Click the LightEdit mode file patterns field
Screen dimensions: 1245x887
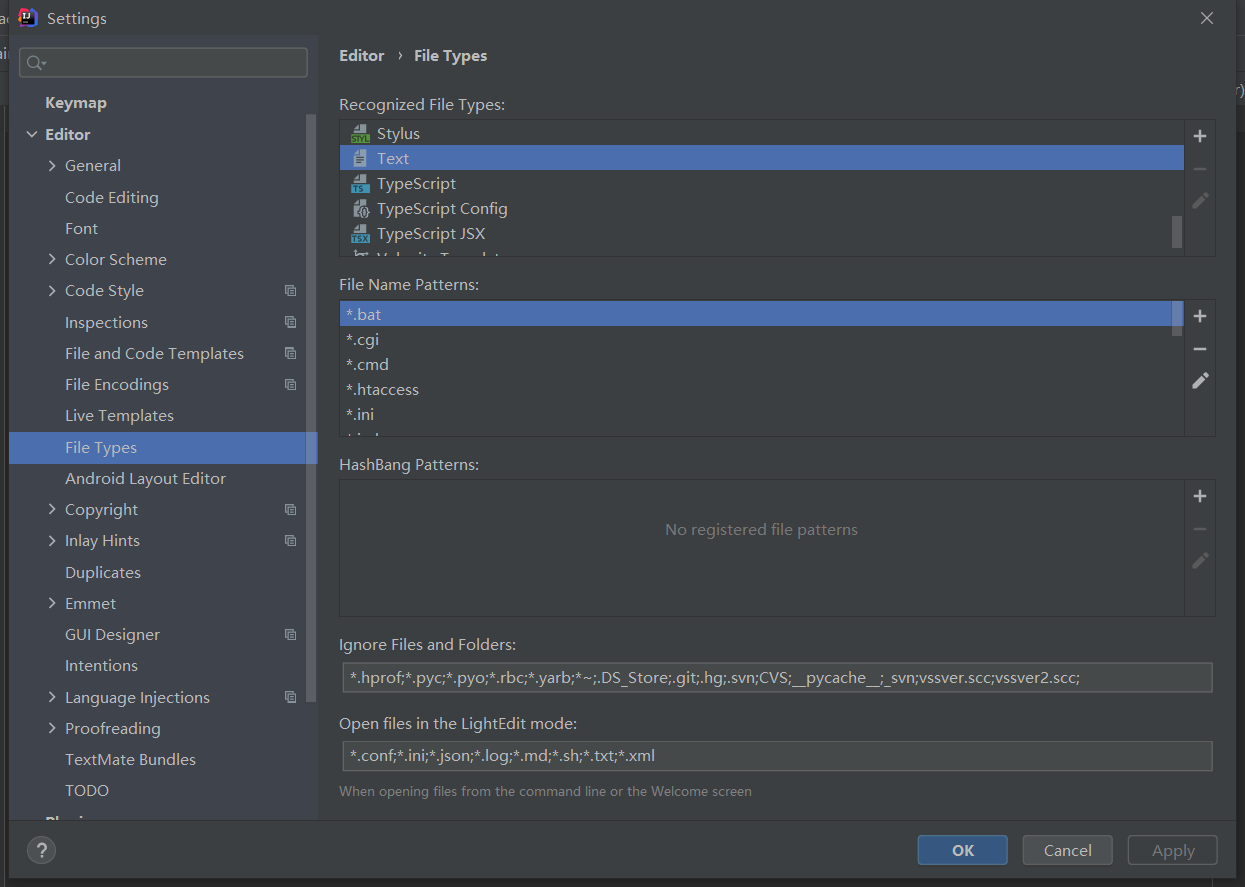click(x=777, y=756)
